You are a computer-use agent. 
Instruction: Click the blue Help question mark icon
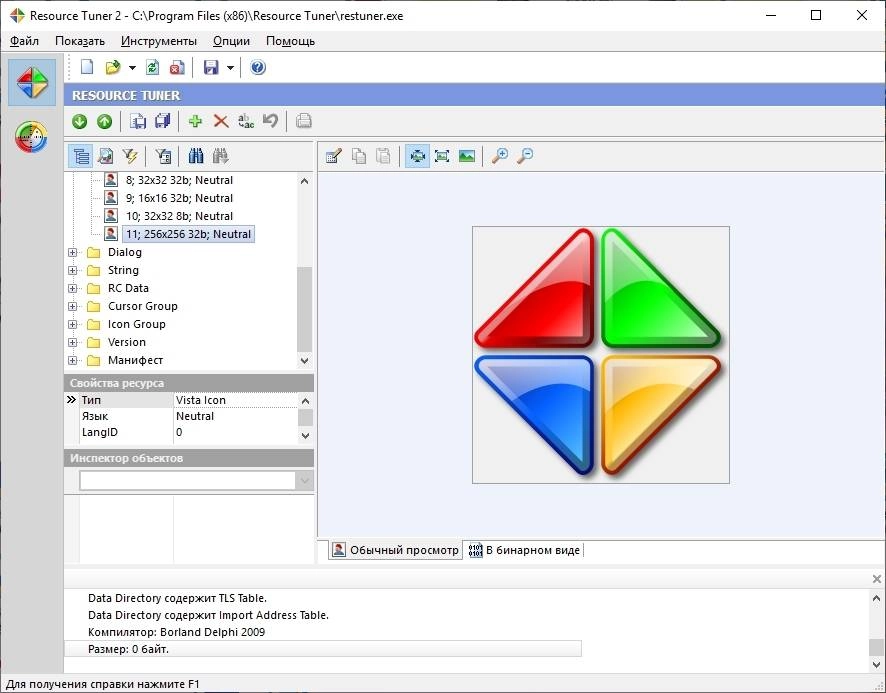258,67
